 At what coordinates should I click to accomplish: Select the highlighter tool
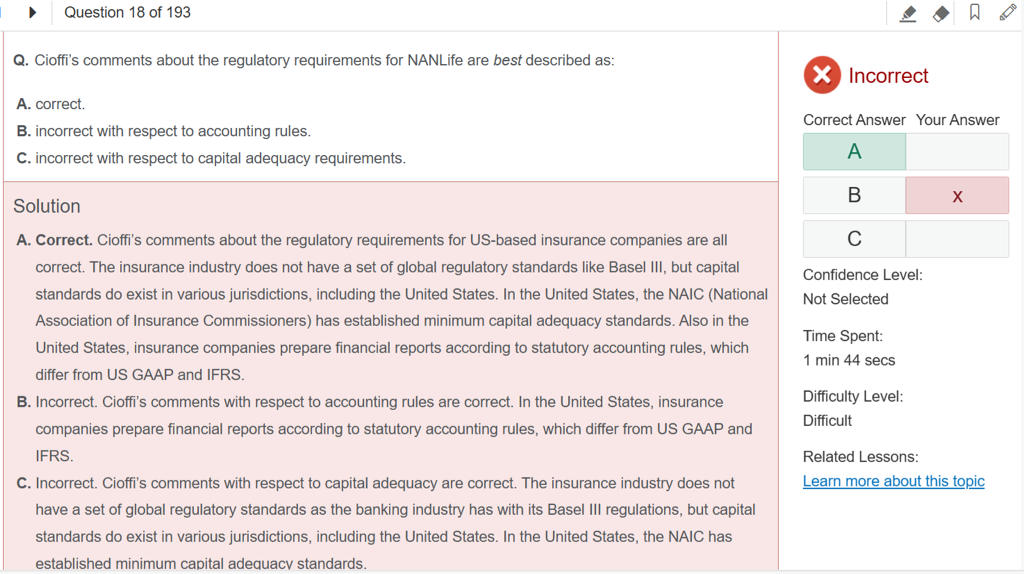point(908,13)
